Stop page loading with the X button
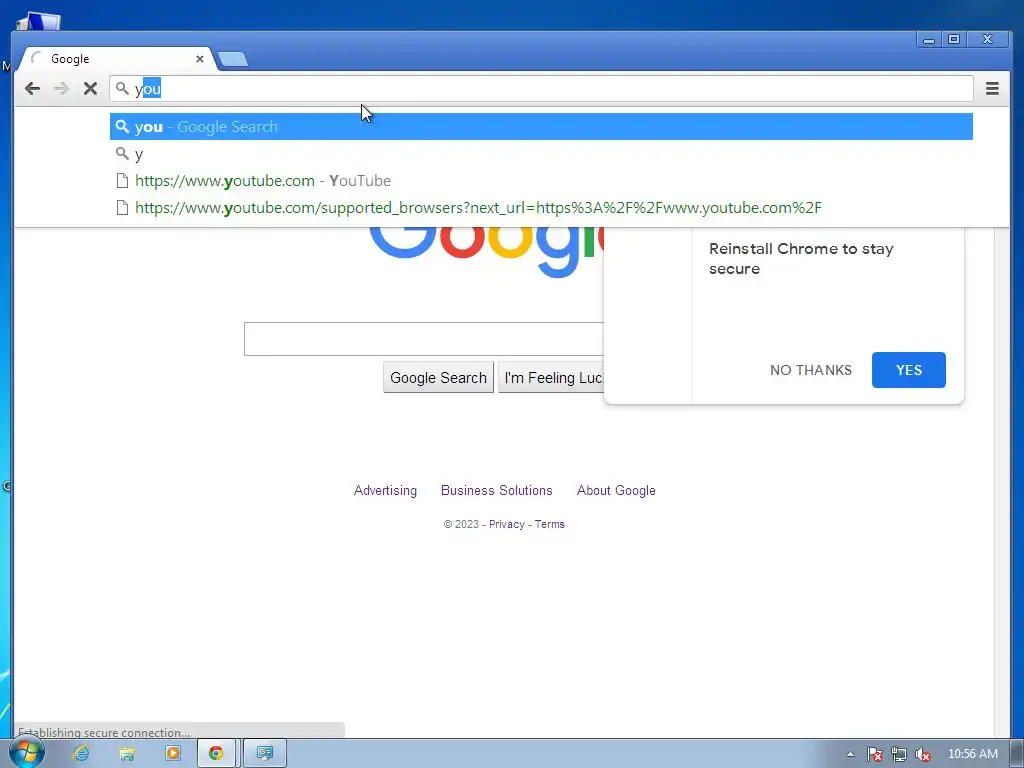The image size is (1024, 768). 90,88
